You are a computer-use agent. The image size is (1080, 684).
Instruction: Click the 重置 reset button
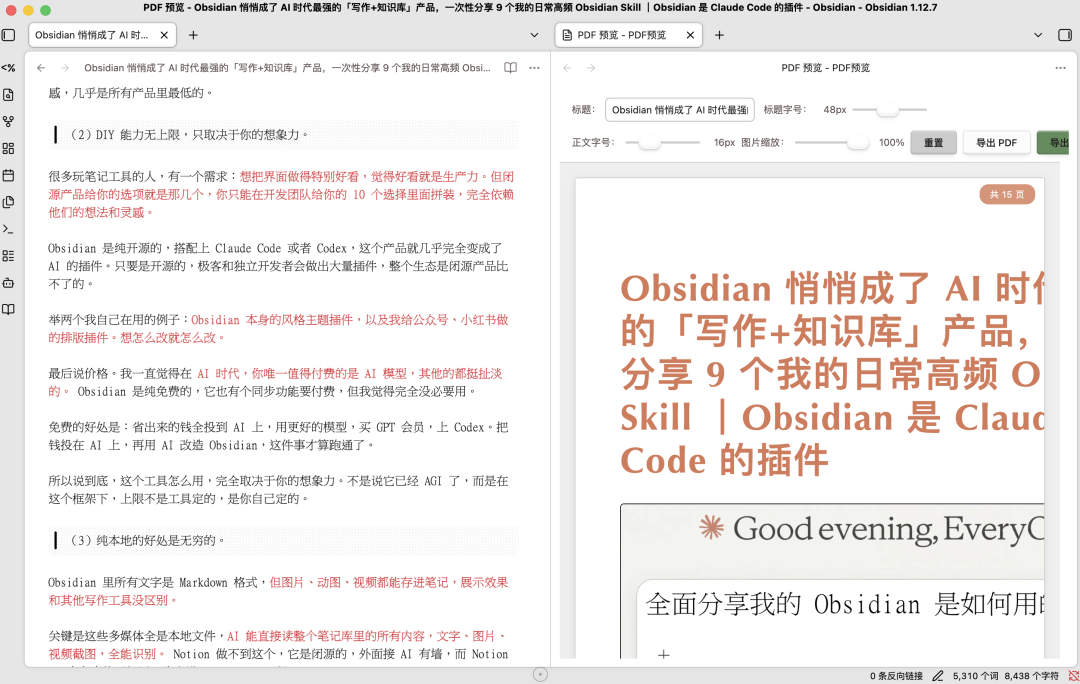click(933, 143)
